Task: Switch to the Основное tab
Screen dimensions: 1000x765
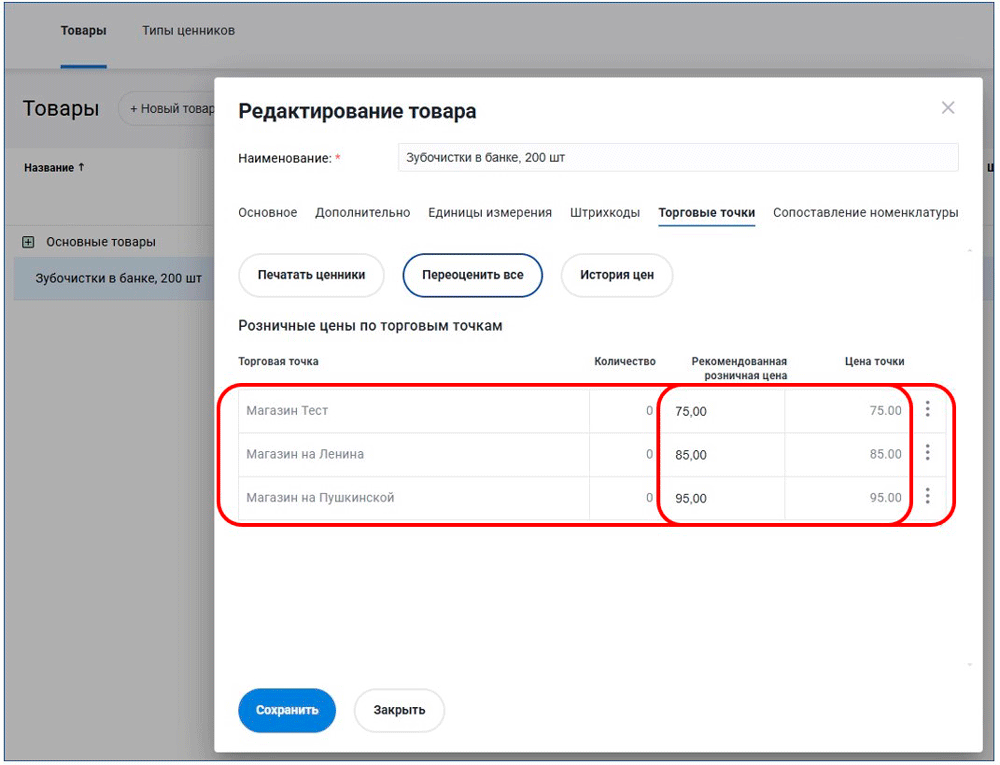Action: click(x=267, y=212)
